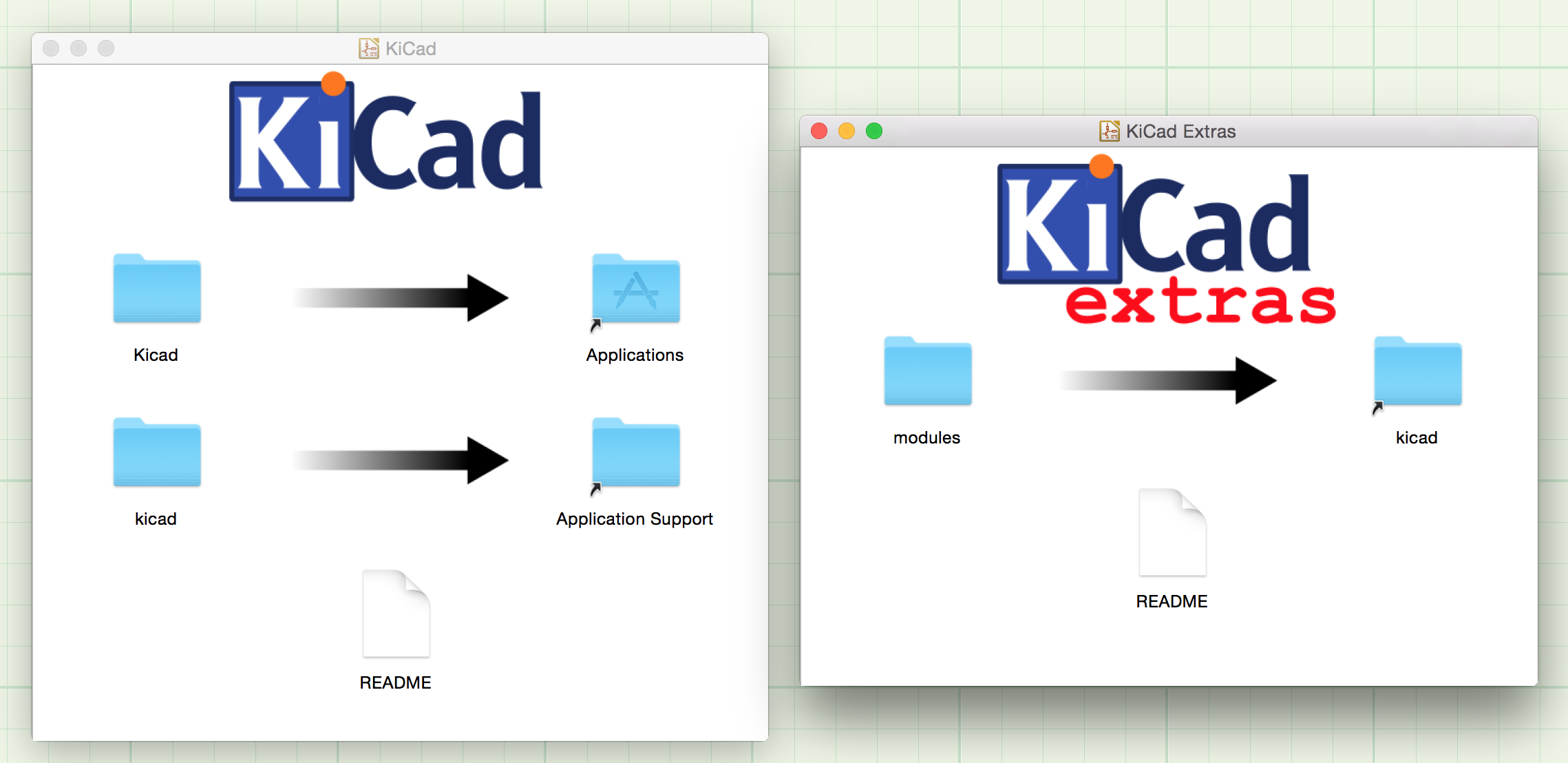Click KiCad Extras title bar proxy icon
The height and width of the screenshot is (763, 1568).
[x=1109, y=131]
